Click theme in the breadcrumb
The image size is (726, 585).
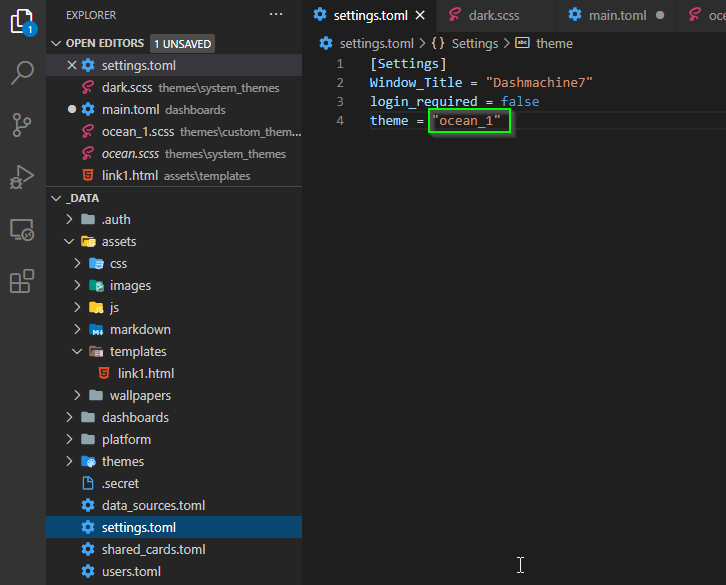coord(554,44)
